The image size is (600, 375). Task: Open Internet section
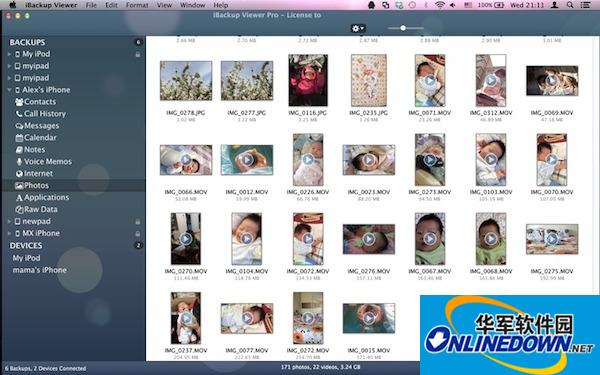34,173
